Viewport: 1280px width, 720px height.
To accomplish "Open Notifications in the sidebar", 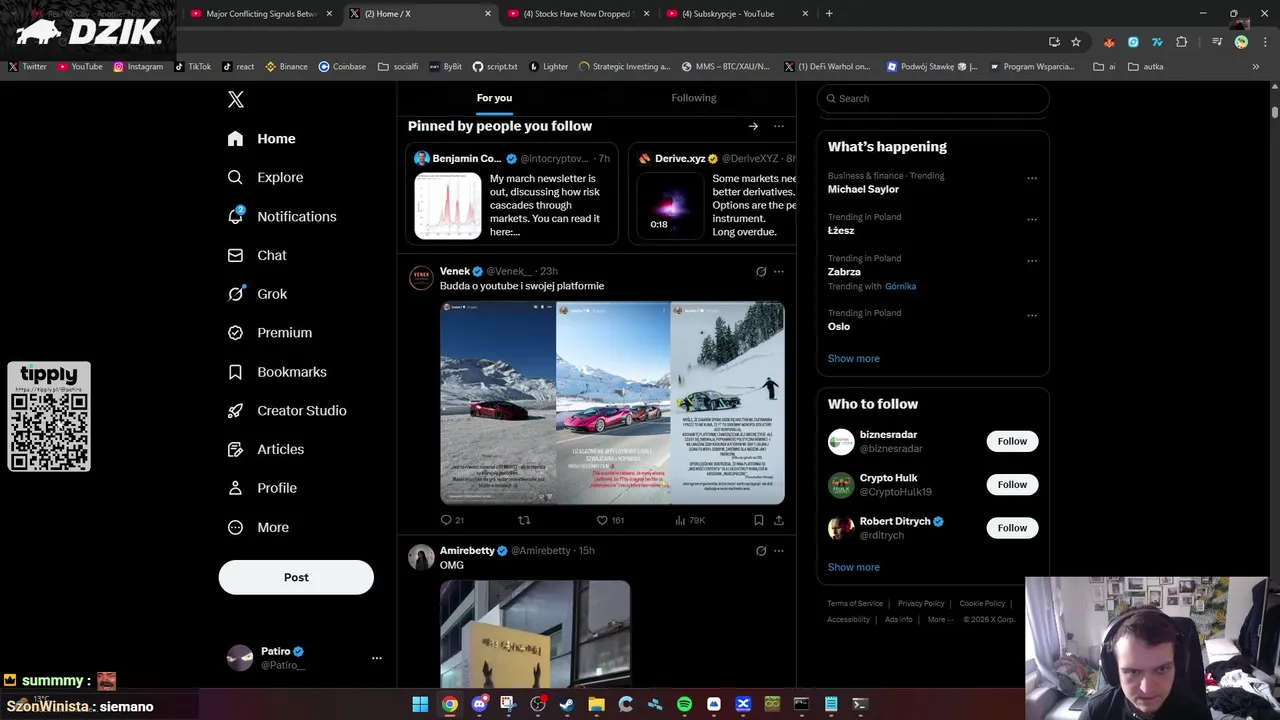I will [282, 216].
